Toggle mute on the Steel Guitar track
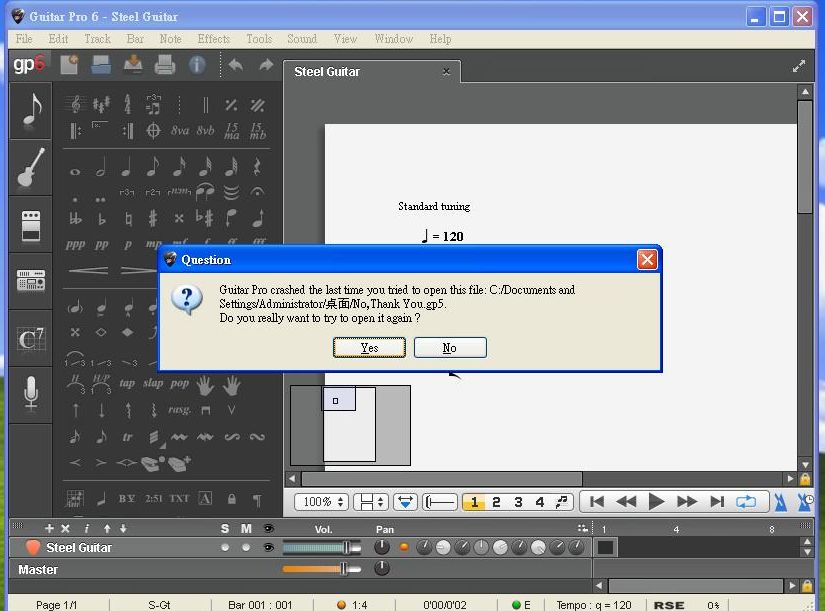This screenshot has width=825, height=611. [x=246, y=547]
